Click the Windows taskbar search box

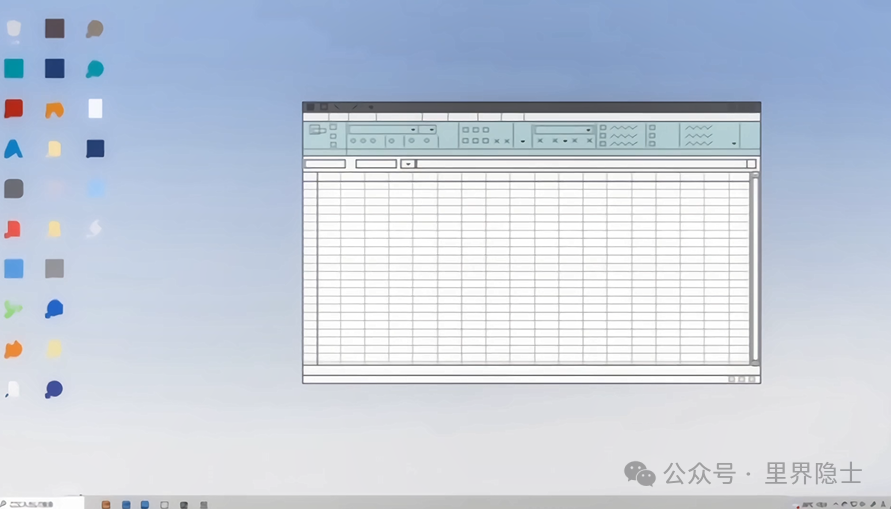pos(42,504)
